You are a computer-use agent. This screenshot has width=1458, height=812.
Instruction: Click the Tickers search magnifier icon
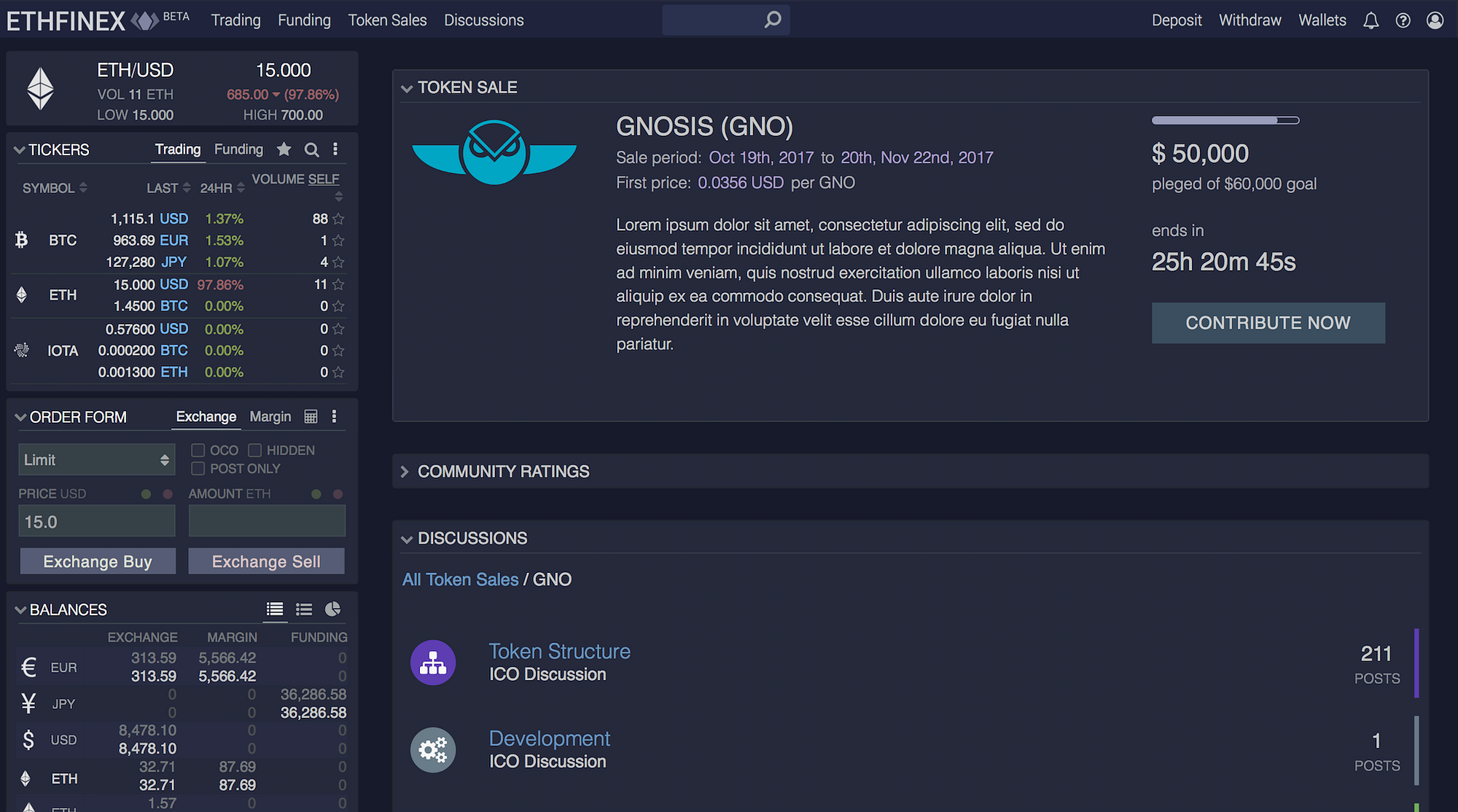click(x=311, y=149)
